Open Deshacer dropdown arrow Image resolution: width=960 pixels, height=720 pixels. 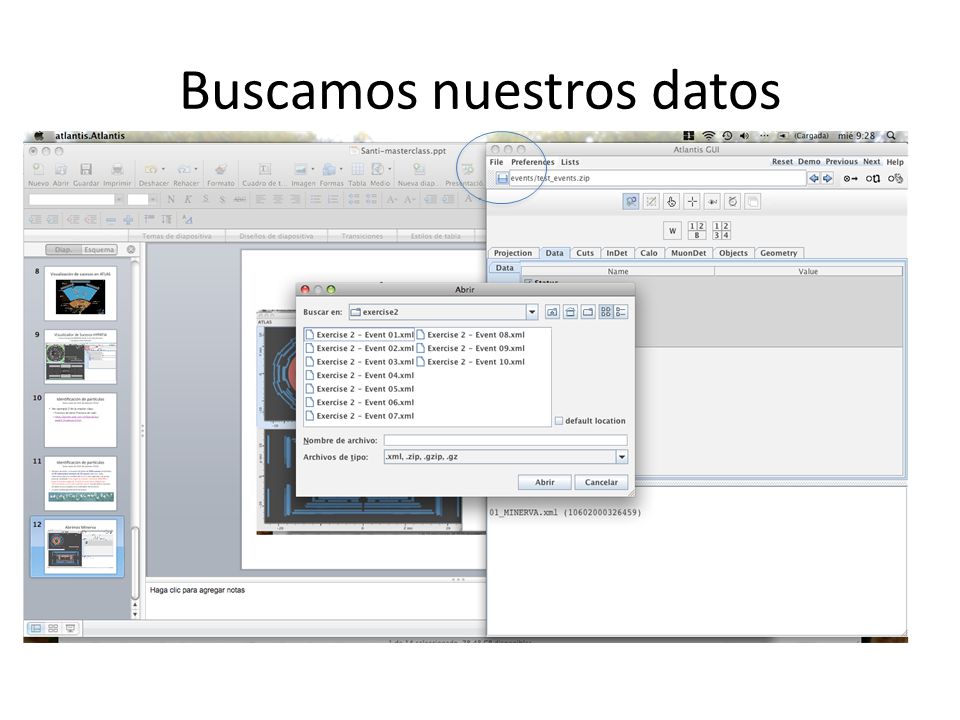click(x=163, y=169)
